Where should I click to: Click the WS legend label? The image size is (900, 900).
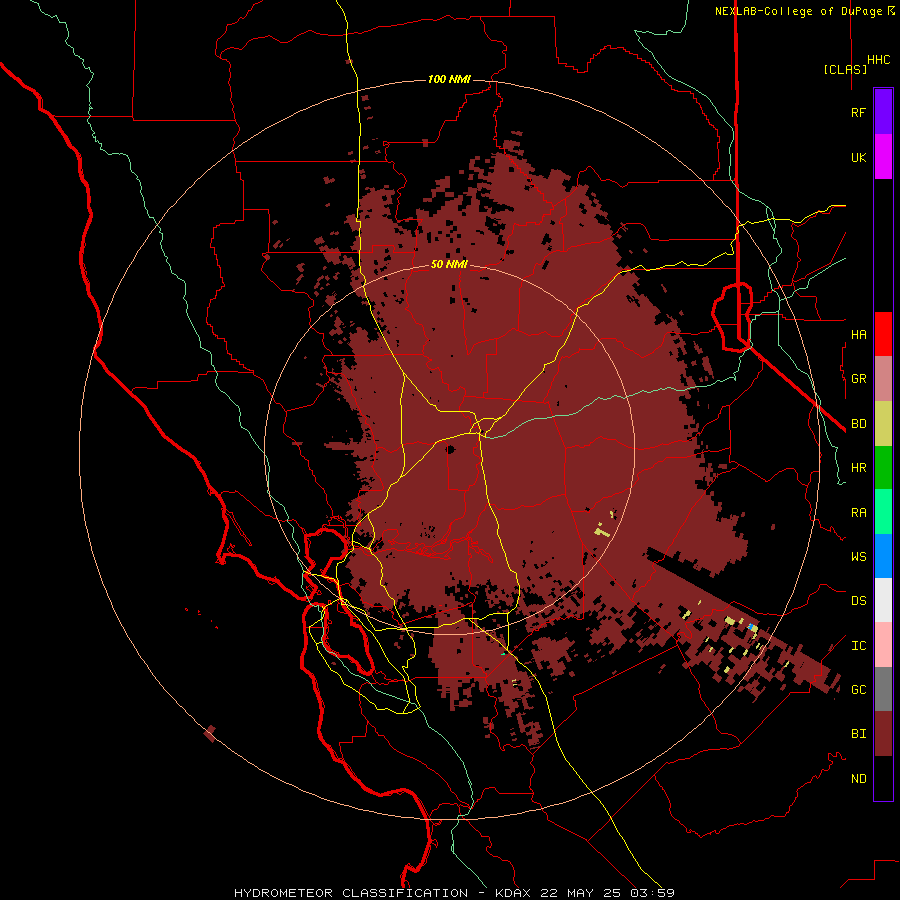pyautogui.click(x=858, y=556)
